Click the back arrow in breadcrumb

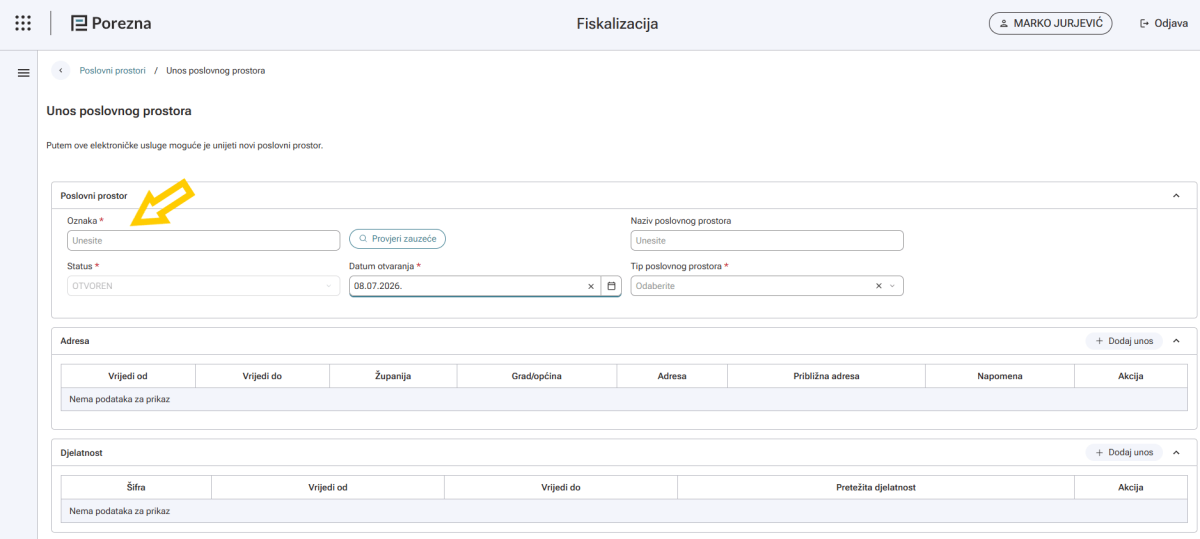(x=61, y=71)
